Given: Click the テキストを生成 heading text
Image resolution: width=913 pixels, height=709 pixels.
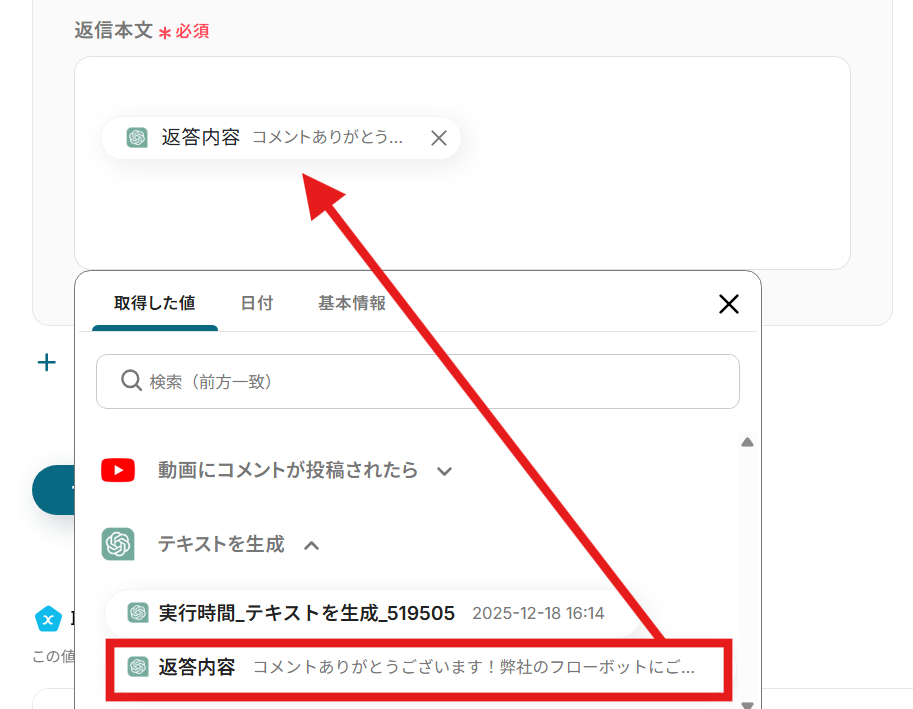Looking at the screenshot, I should (221, 544).
